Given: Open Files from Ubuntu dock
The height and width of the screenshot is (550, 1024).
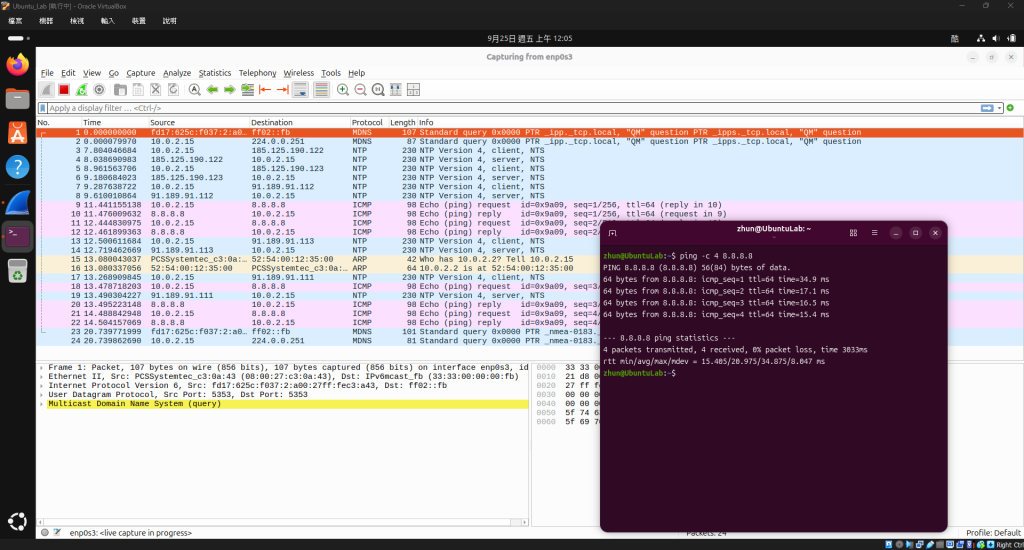Looking at the screenshot, I should pyautogui.click(x=18, y=99).
